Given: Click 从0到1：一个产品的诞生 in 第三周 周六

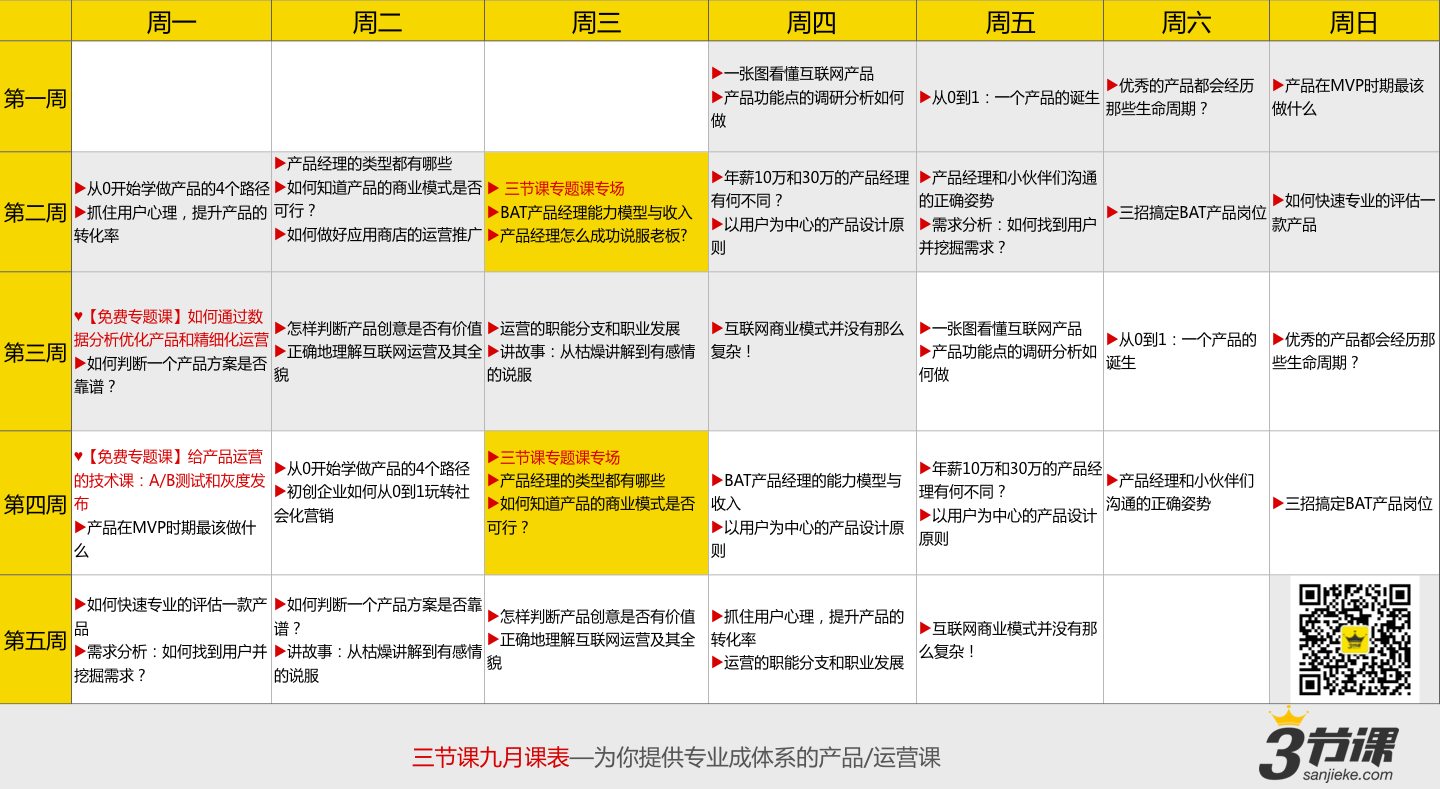Looking at the screenshot, I should tap(1182, 352).
